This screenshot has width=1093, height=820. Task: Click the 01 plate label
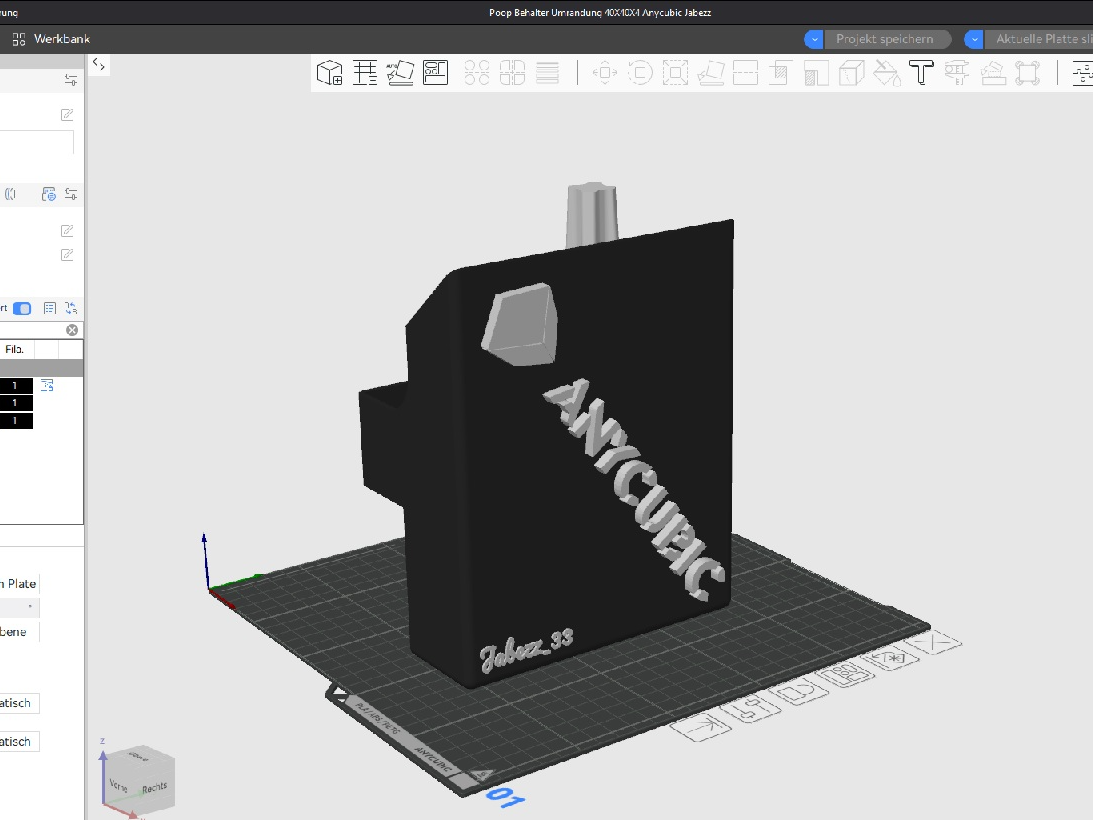pos(505,796)
